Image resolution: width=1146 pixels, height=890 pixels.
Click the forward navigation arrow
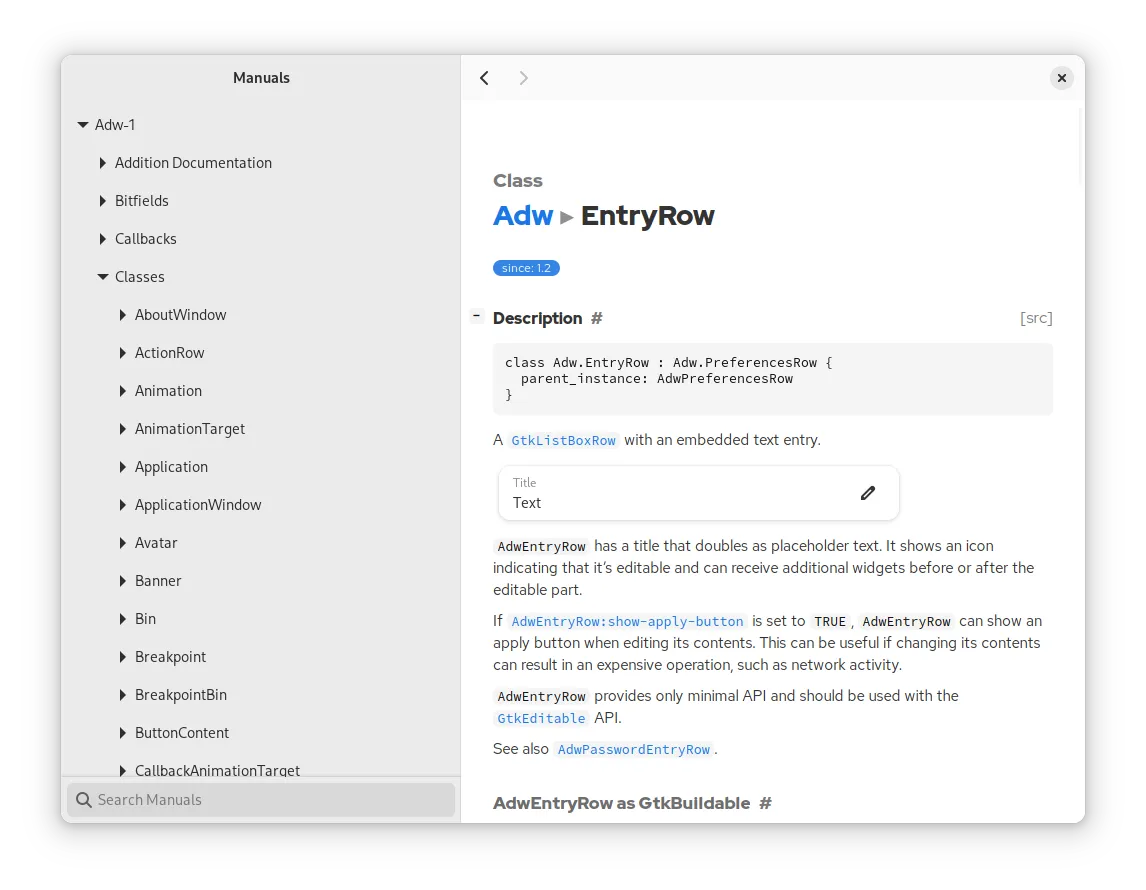tap(523, 78)
